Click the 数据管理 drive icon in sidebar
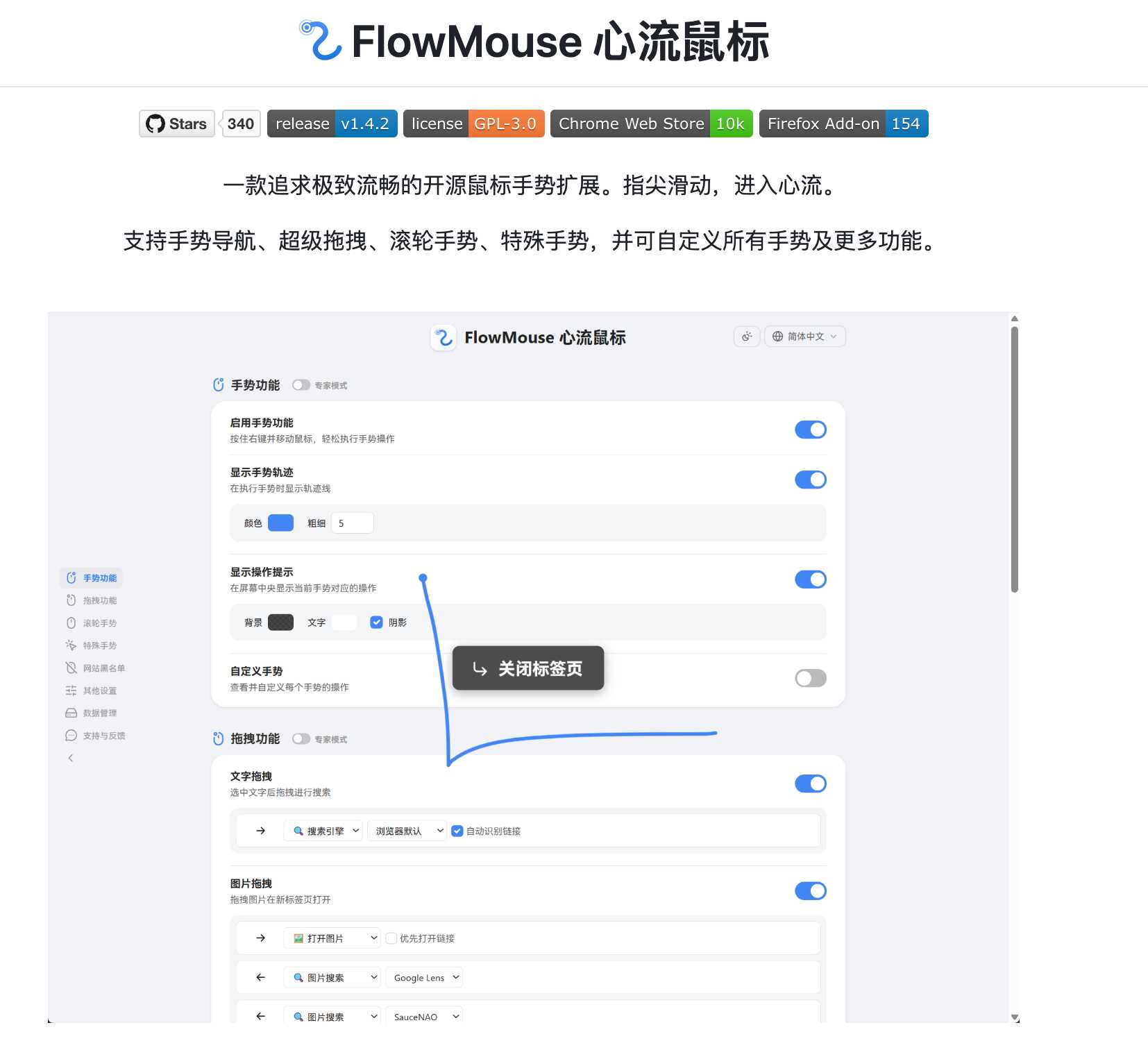The image size is (1148, 1041). 71,713
